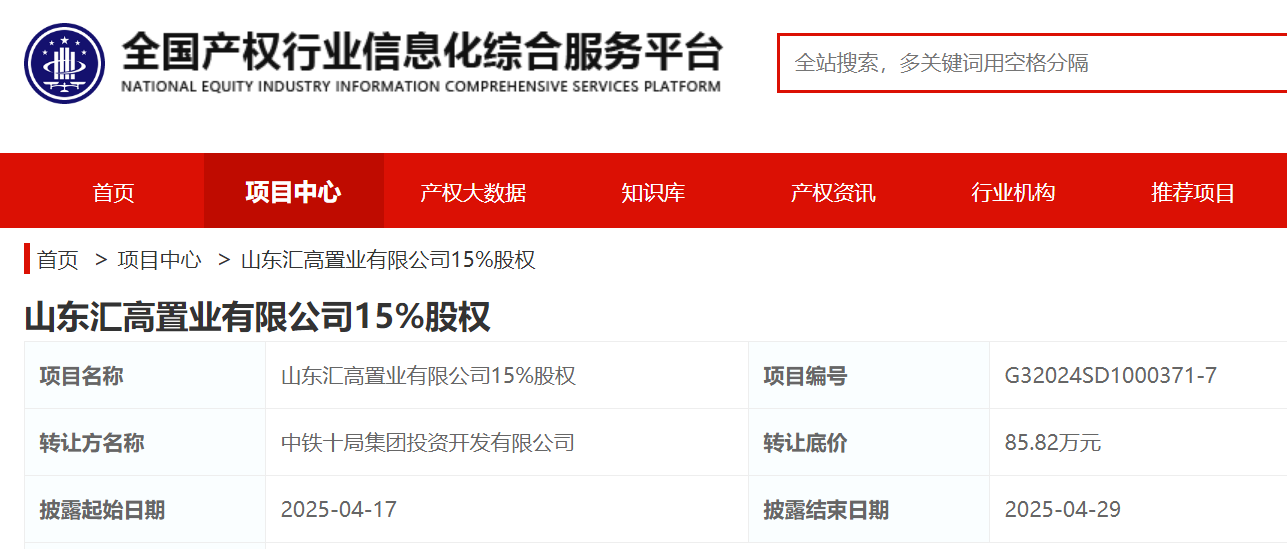1287x549 pixels.
Task: Click the 披露起始日期 label cell
Action: [145, 510]
